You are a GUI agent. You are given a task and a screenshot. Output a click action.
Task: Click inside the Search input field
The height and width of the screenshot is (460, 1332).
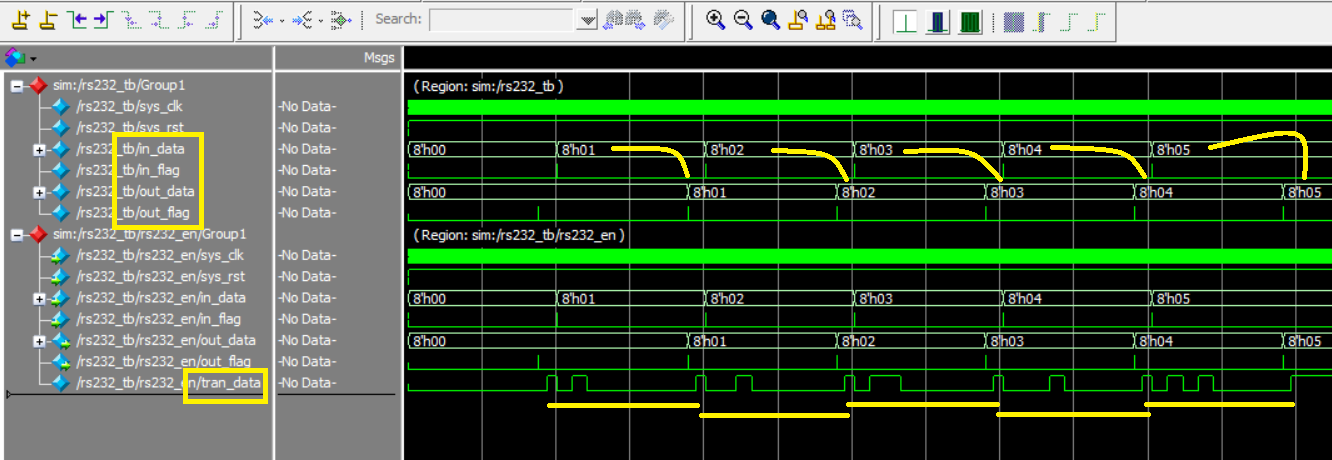500,20
